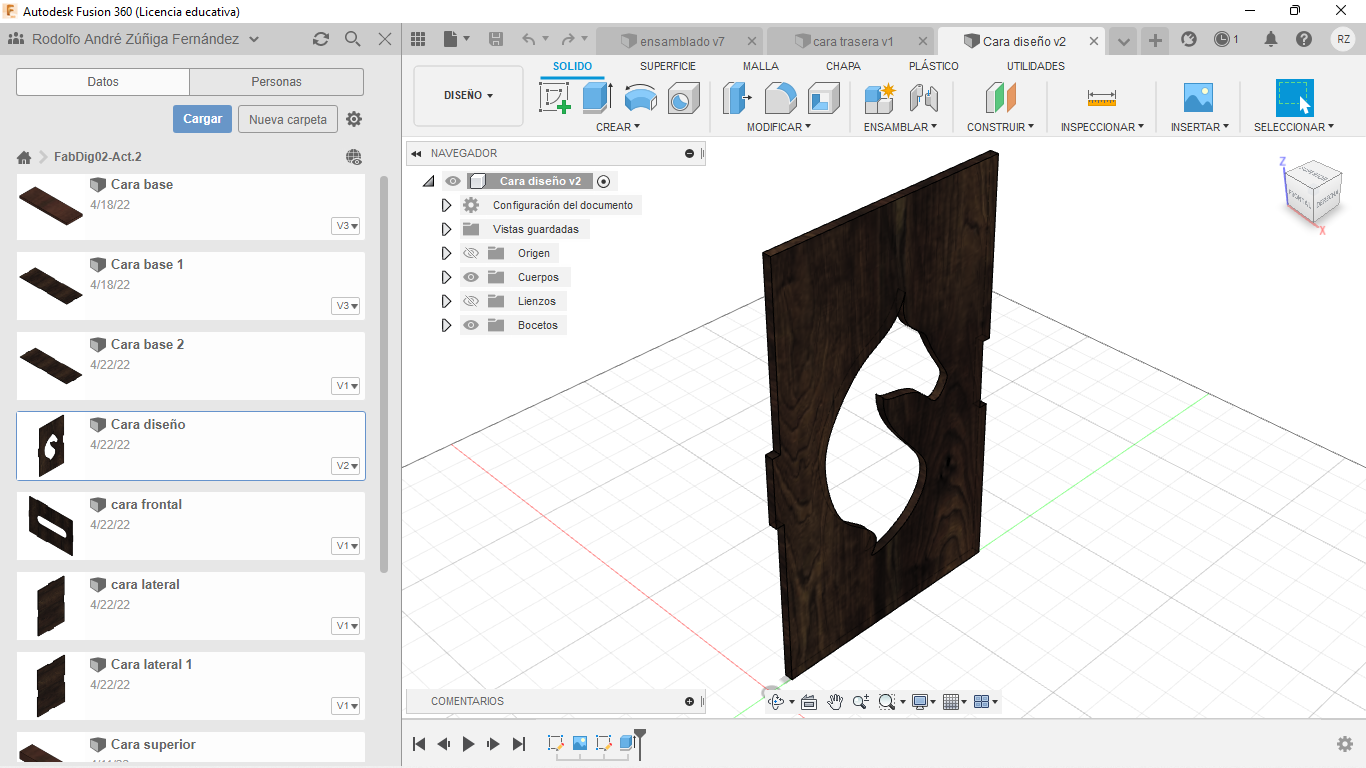The height and width of the screenshot is (768, 1366).
Task: Toggle visibility of the Cuerpos folder
Action: [x=471, y=277]
